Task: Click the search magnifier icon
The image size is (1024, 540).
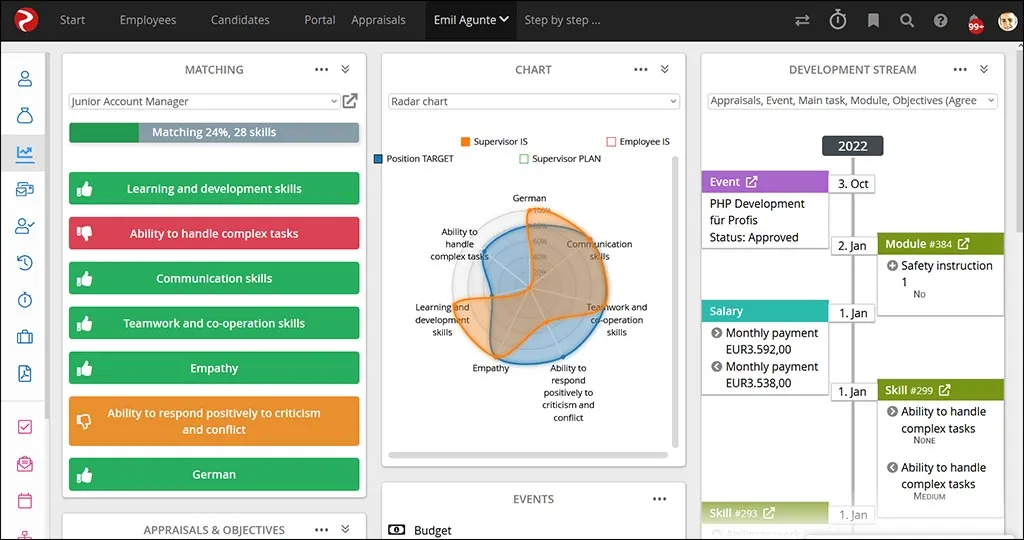Action: 907,20
